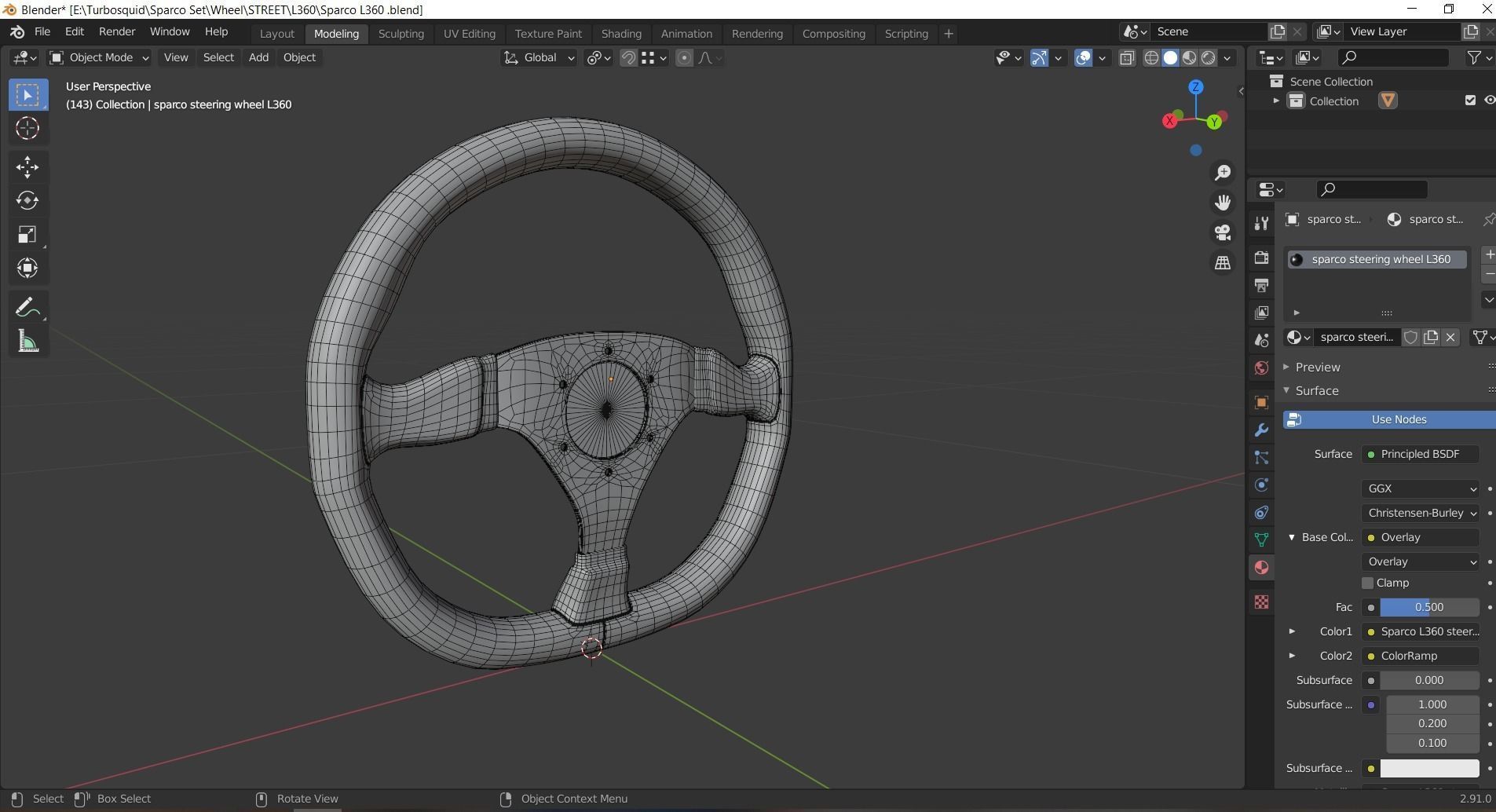Open the View Layer properties tab

(x=1261, y=313)
